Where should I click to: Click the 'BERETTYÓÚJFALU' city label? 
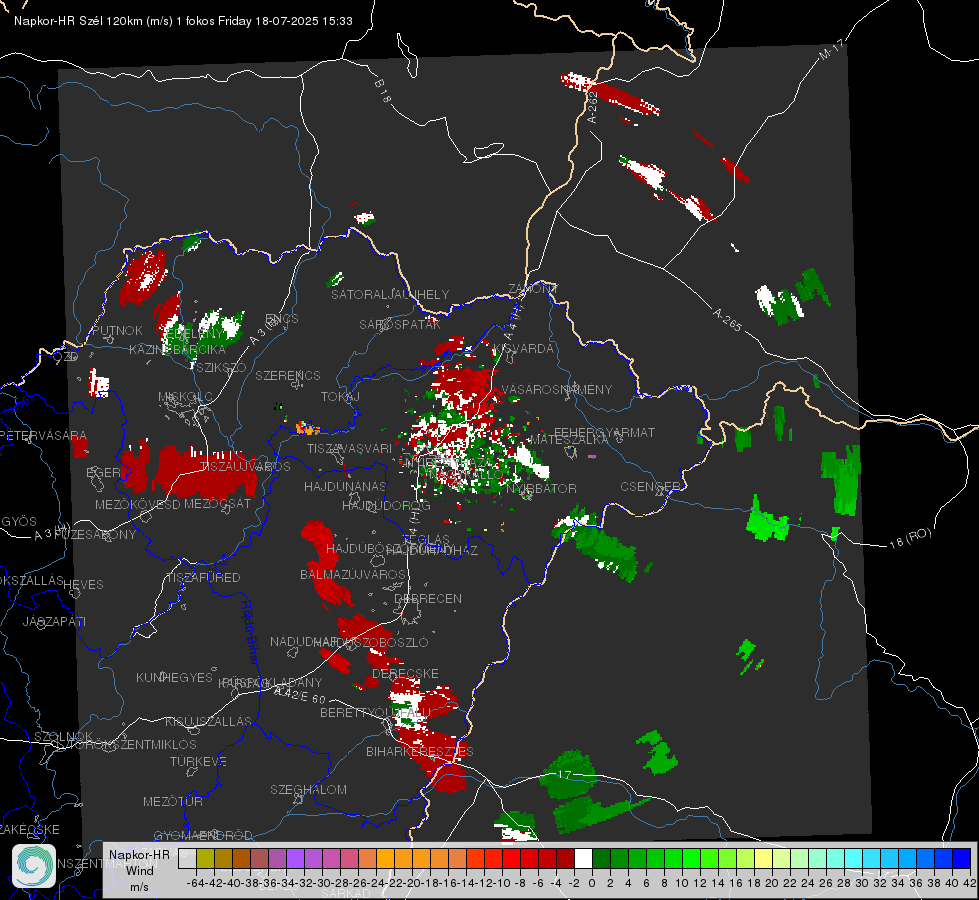tap(375, 713)
